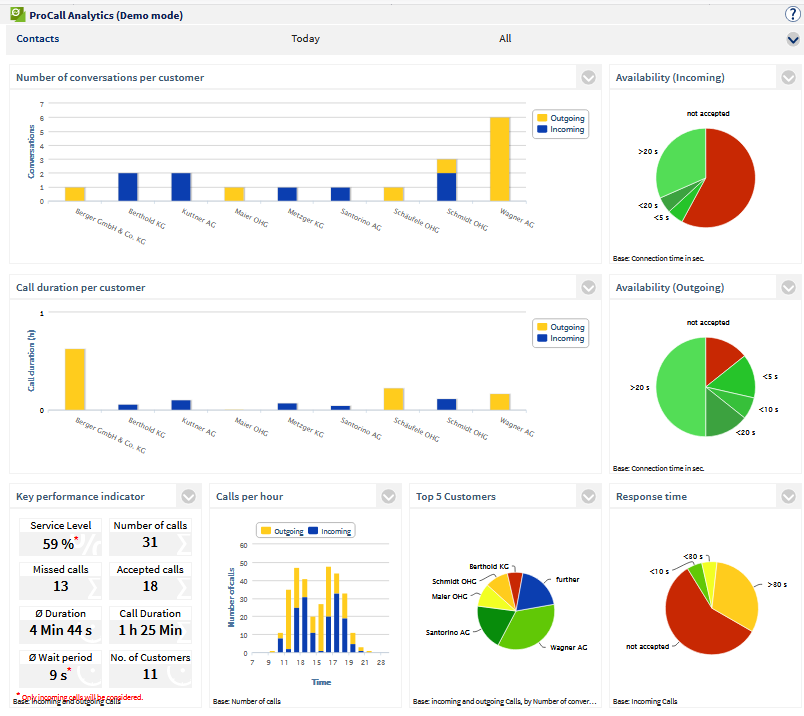Click the Base: Incoming Calls footer text

coord(645,701)
